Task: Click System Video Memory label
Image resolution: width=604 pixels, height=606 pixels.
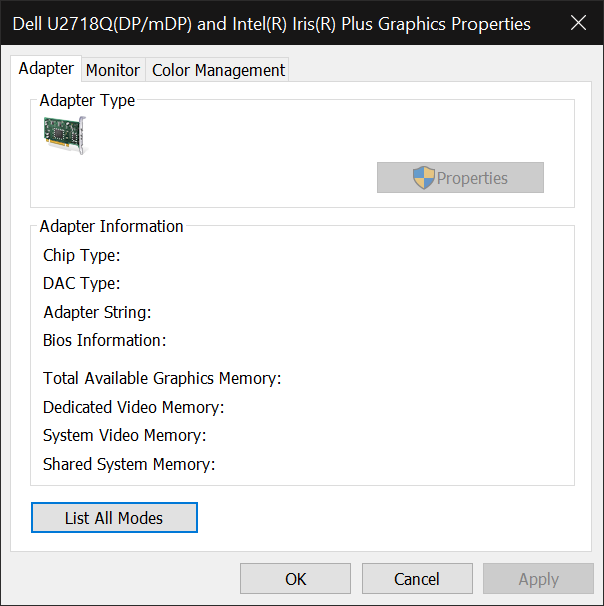Action: tap(124, 436)
